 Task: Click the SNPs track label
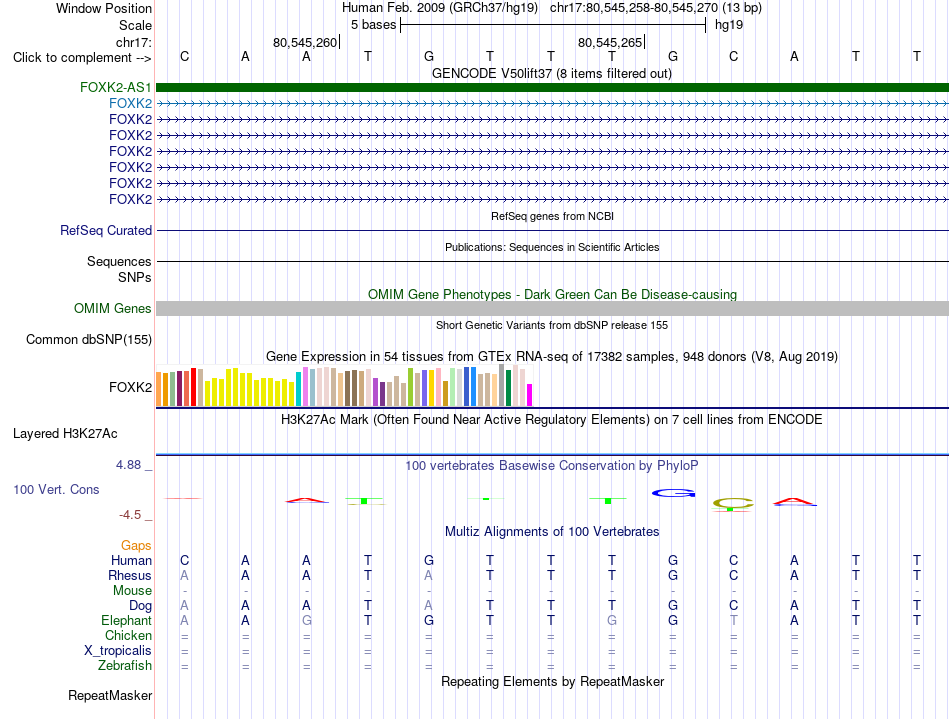point(135,277)
